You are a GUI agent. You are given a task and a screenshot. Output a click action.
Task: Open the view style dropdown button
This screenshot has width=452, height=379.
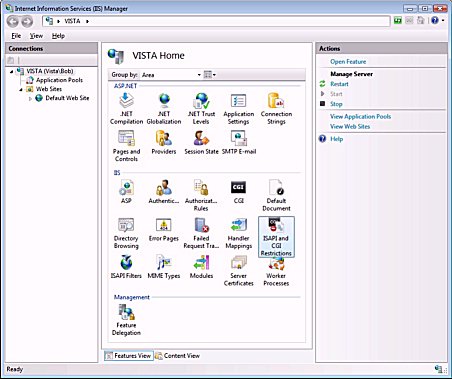(210, 75)
